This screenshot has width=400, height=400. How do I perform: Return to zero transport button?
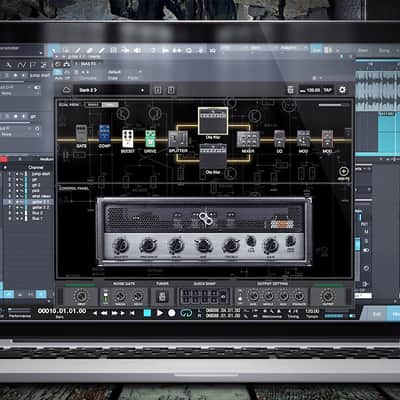[x=132, y=313]
